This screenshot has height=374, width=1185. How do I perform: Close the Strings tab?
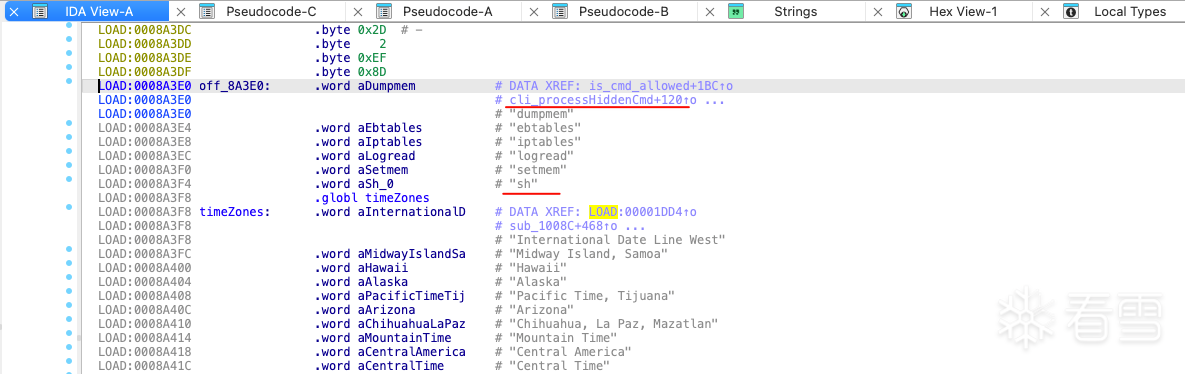click(710, 12)
